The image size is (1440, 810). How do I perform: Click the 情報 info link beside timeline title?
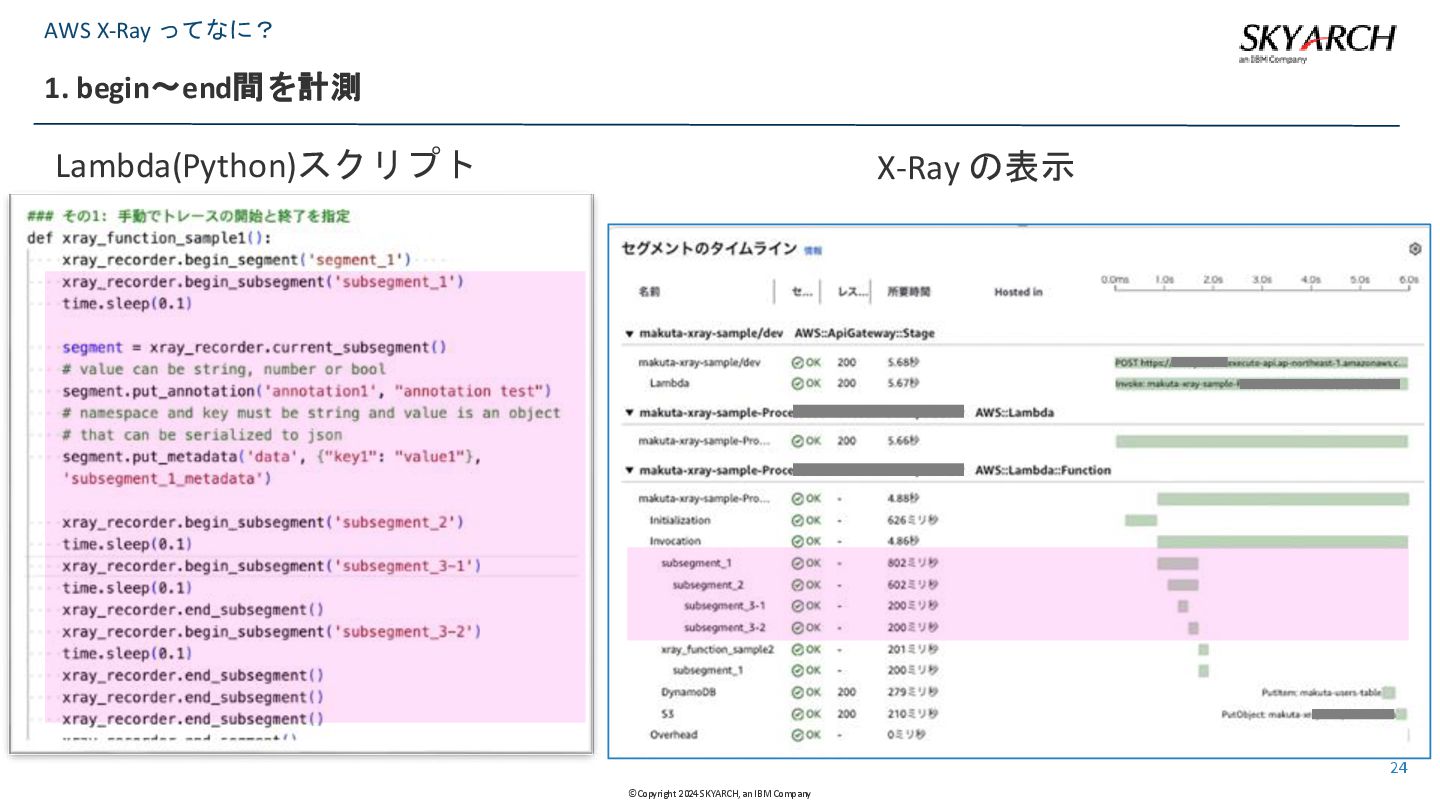pos(813,250)
